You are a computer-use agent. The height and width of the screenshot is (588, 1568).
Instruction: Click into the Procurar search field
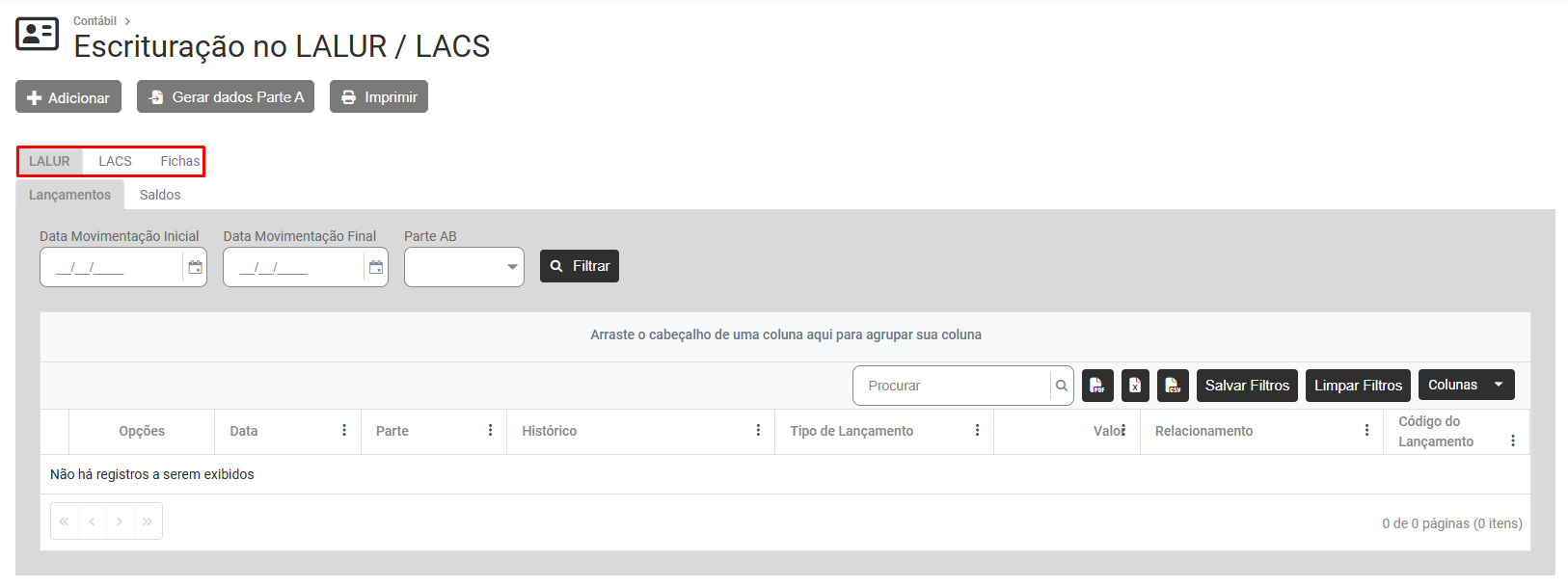[x=951, y=386]
